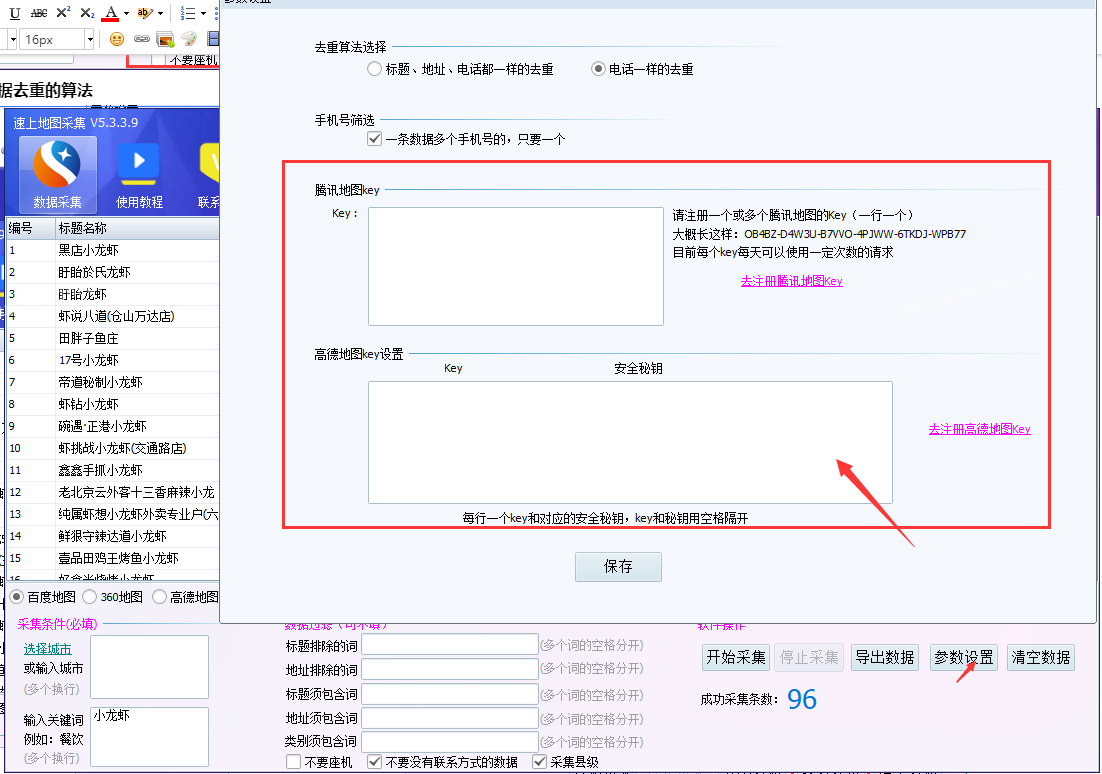
Task: Open 参数设置 settings button
Action: (x=964, y=657)
